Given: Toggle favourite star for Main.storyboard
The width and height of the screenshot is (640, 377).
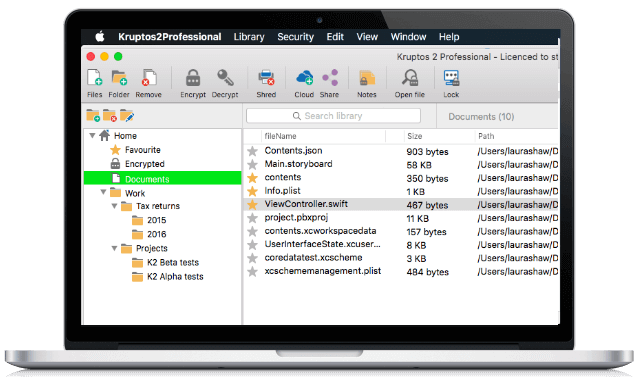Looking at the screenshot, I should (253, 165).
